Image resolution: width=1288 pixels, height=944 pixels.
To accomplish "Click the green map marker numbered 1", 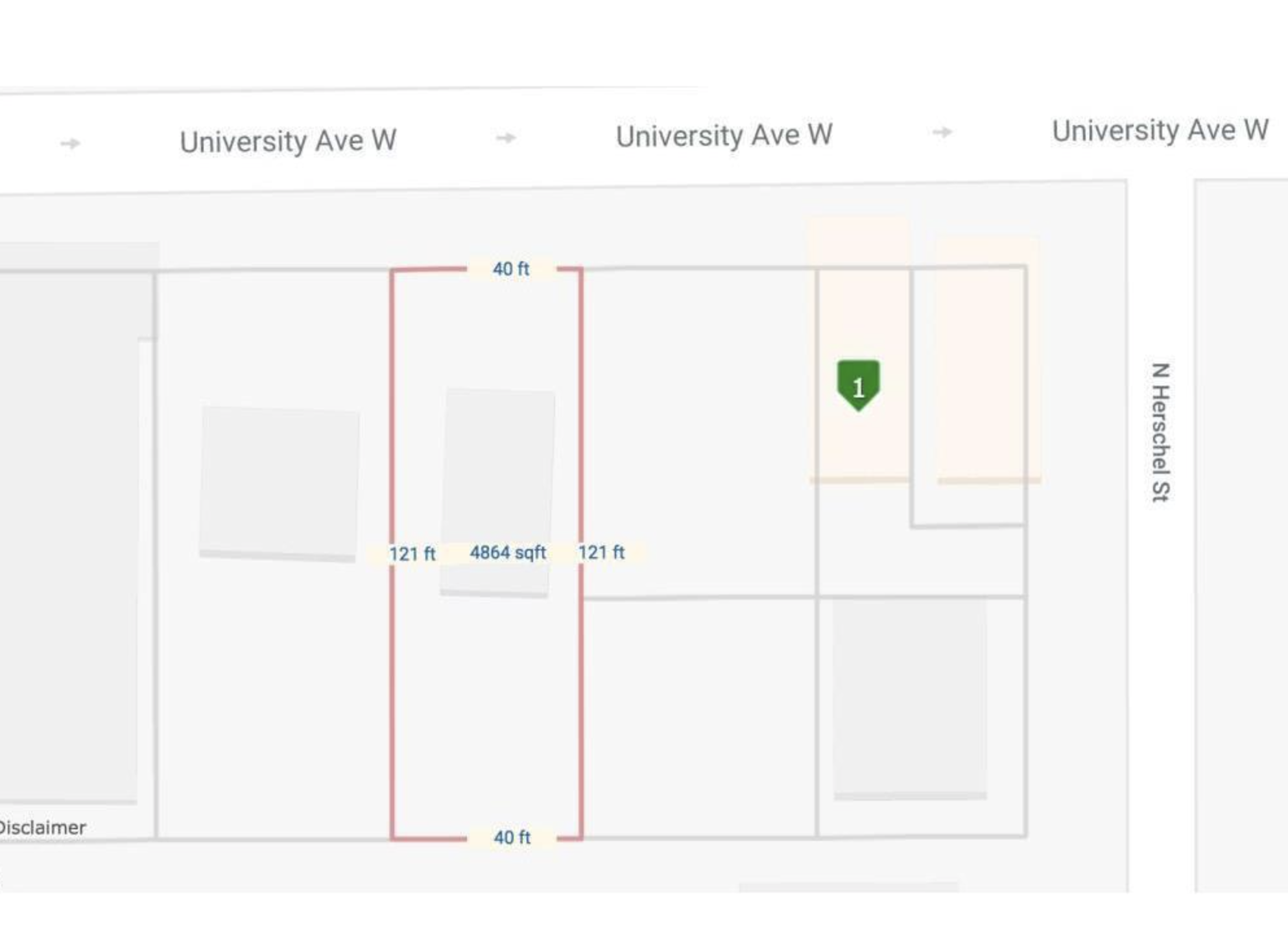I will [x=858, y=384].
